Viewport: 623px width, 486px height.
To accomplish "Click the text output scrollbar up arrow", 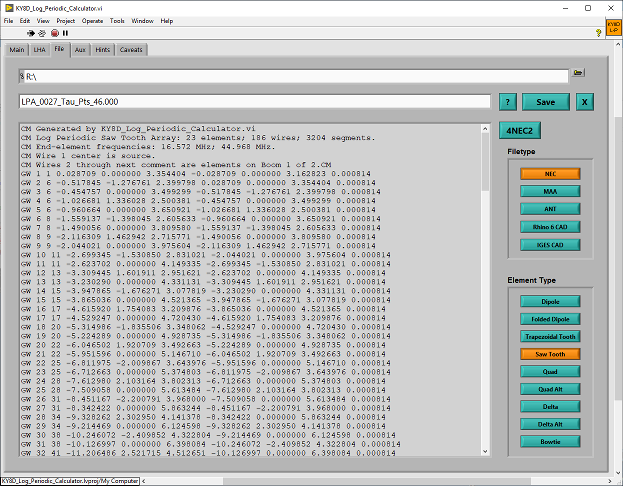I will click(485, 128).
